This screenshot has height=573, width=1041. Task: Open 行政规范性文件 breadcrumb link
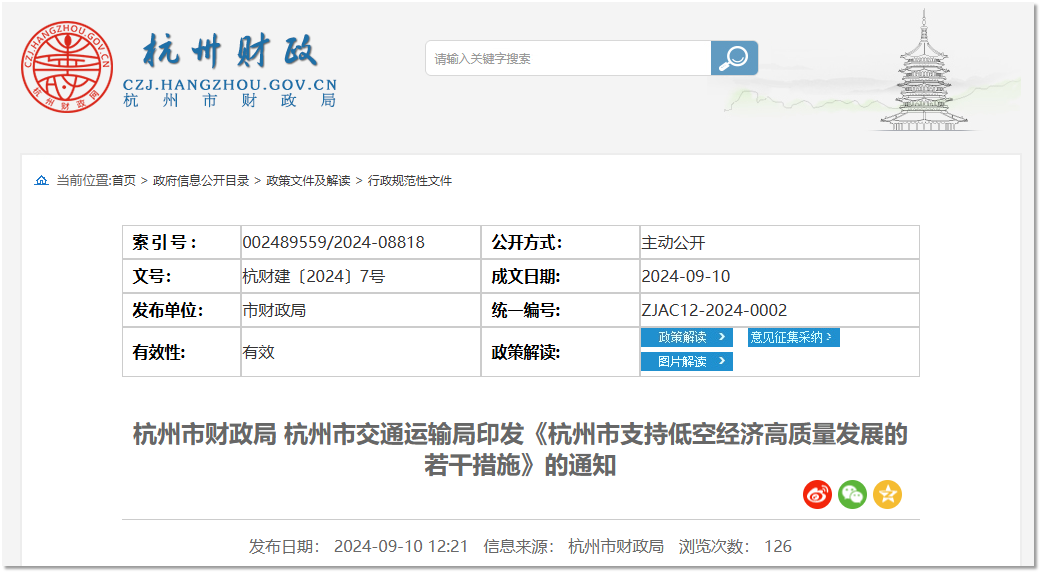(410, 181)
